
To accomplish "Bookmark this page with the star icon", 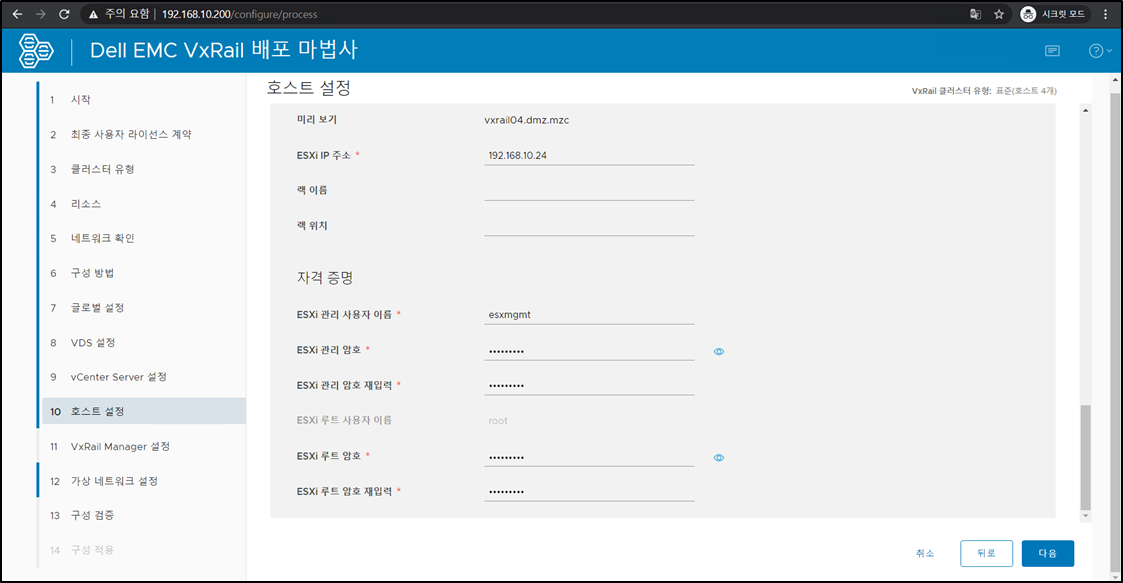I will point(999,14).
